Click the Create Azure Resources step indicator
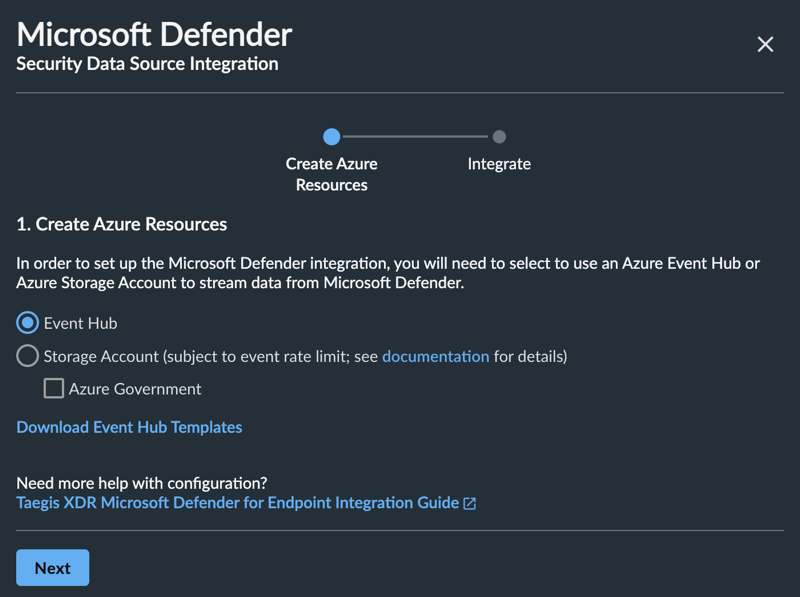The width and height of the screenshot is (800, 597). tap(332, 137)
